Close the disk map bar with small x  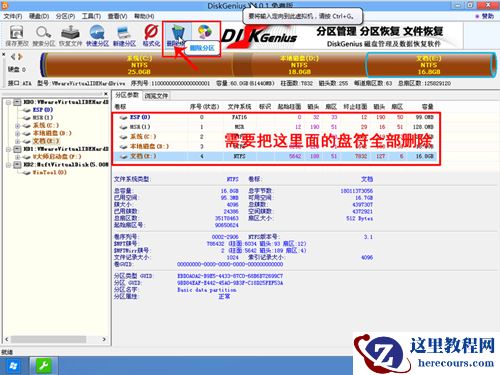4,54
